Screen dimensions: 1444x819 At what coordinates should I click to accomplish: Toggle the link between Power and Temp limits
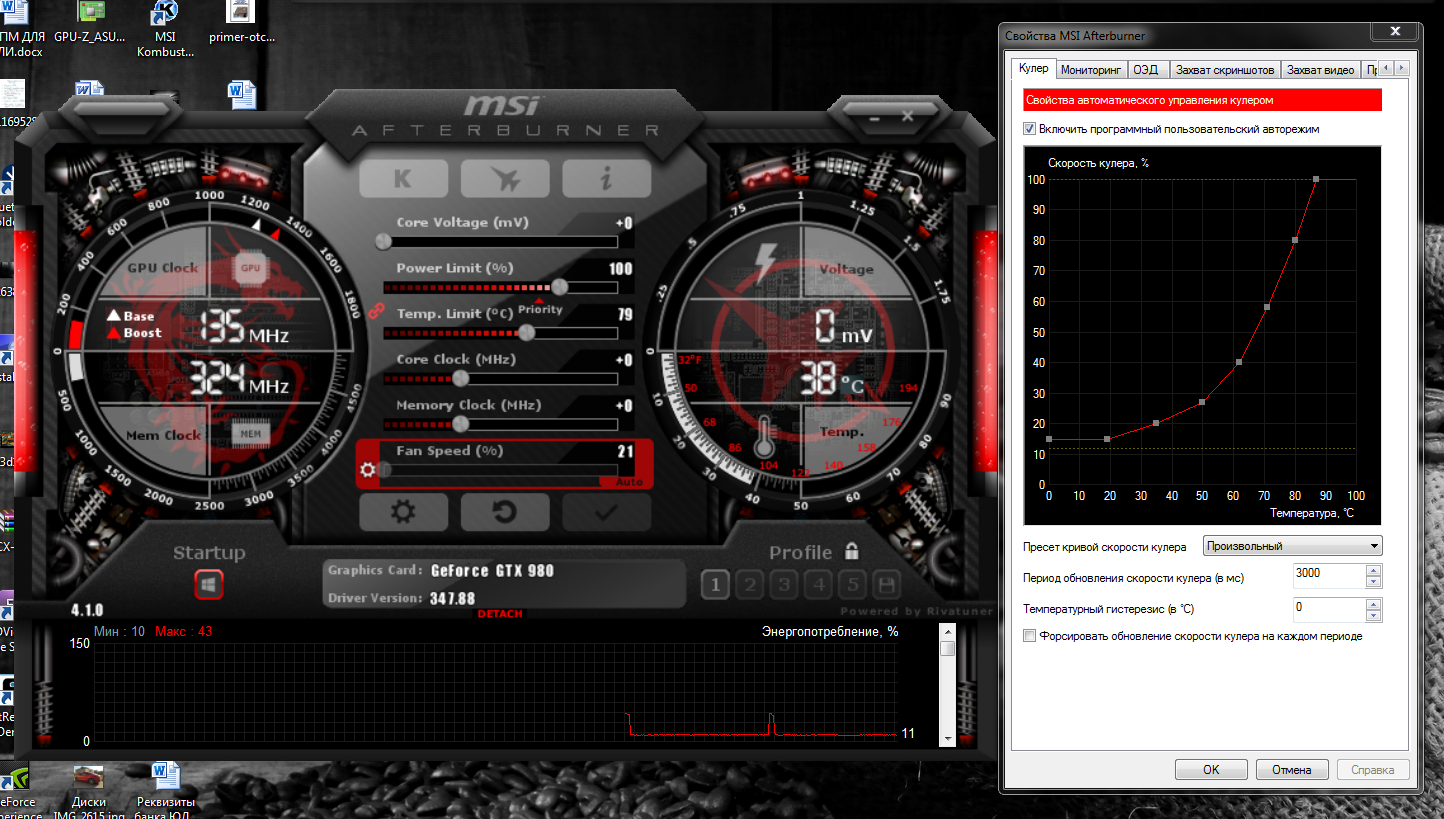coord(377,310)
